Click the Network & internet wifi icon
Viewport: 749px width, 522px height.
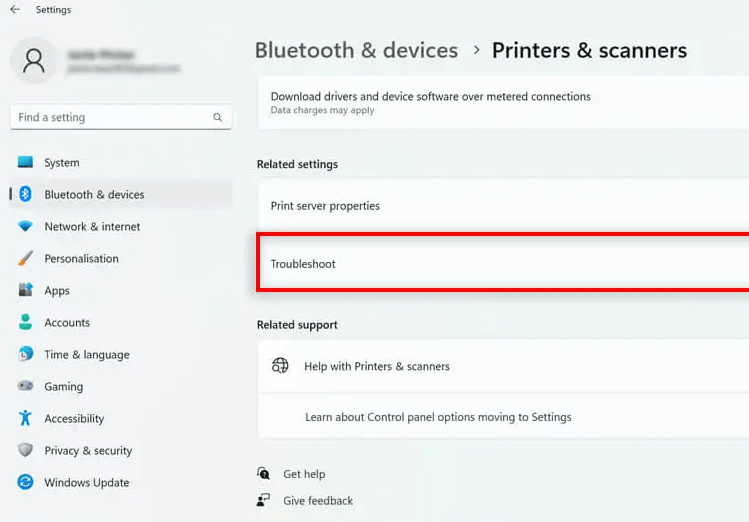click(x=25, y=227)
